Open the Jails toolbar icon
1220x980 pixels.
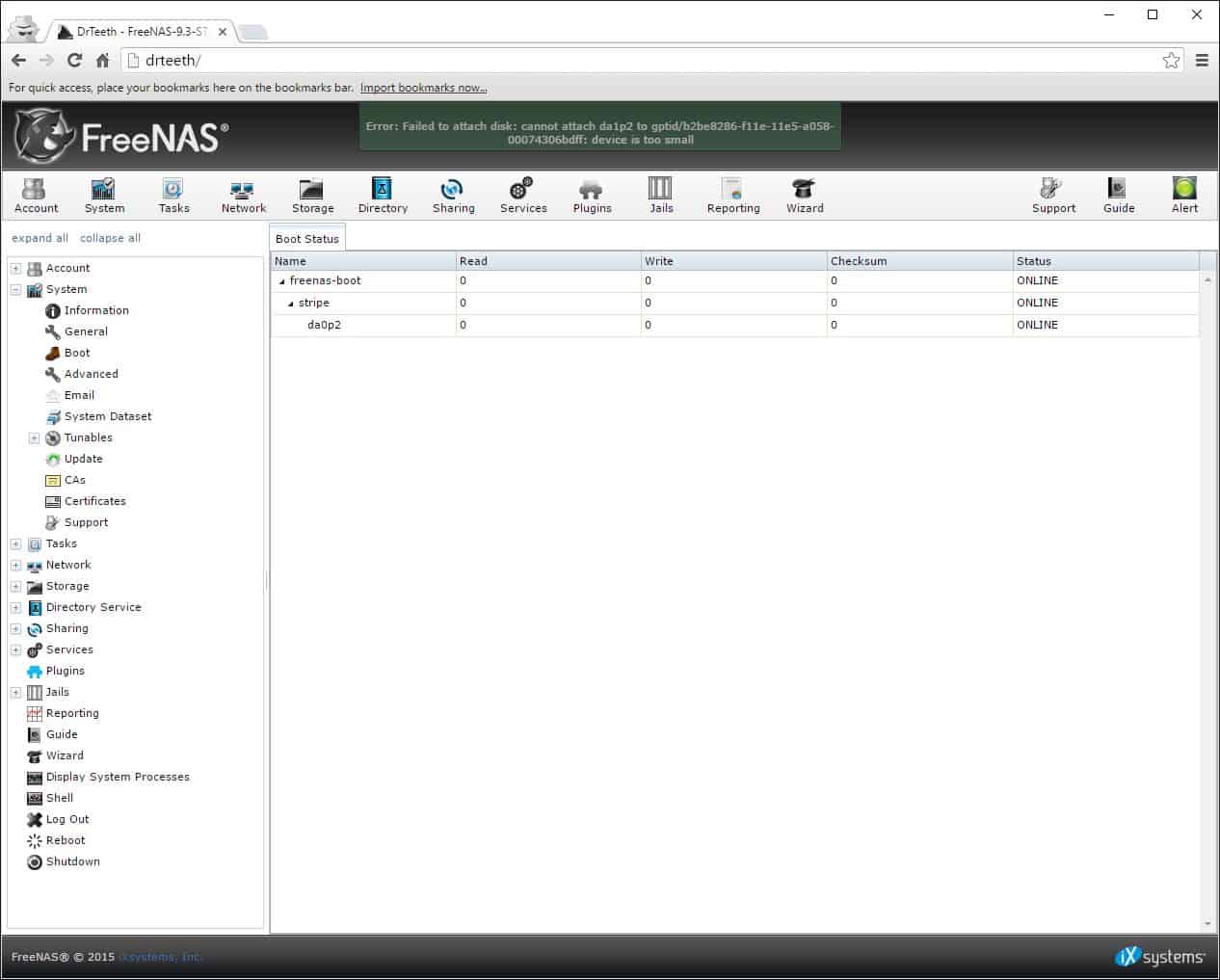point(661,195)
